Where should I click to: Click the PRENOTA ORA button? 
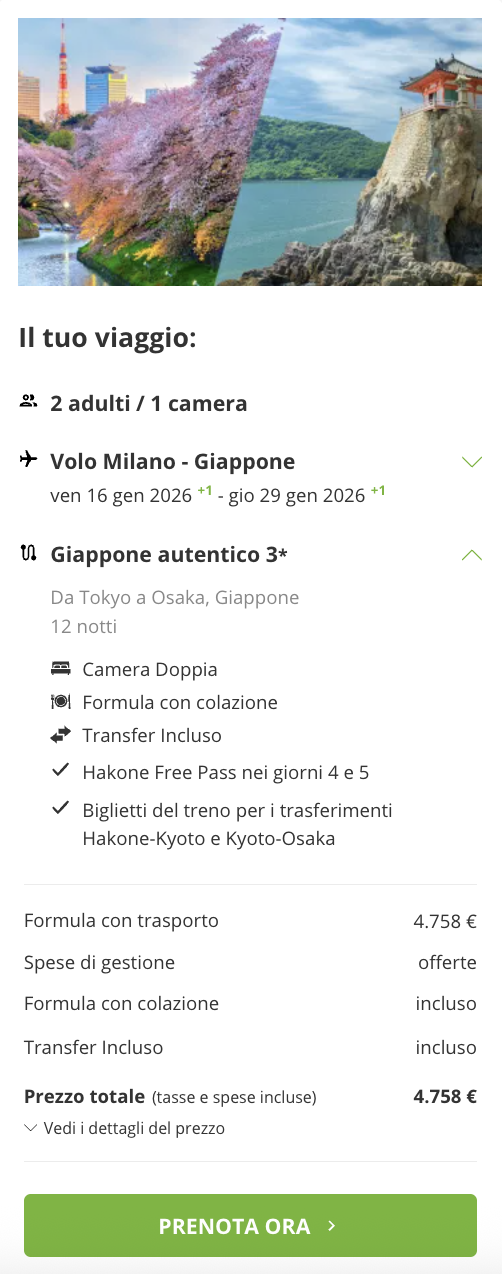coord(250,1225)
